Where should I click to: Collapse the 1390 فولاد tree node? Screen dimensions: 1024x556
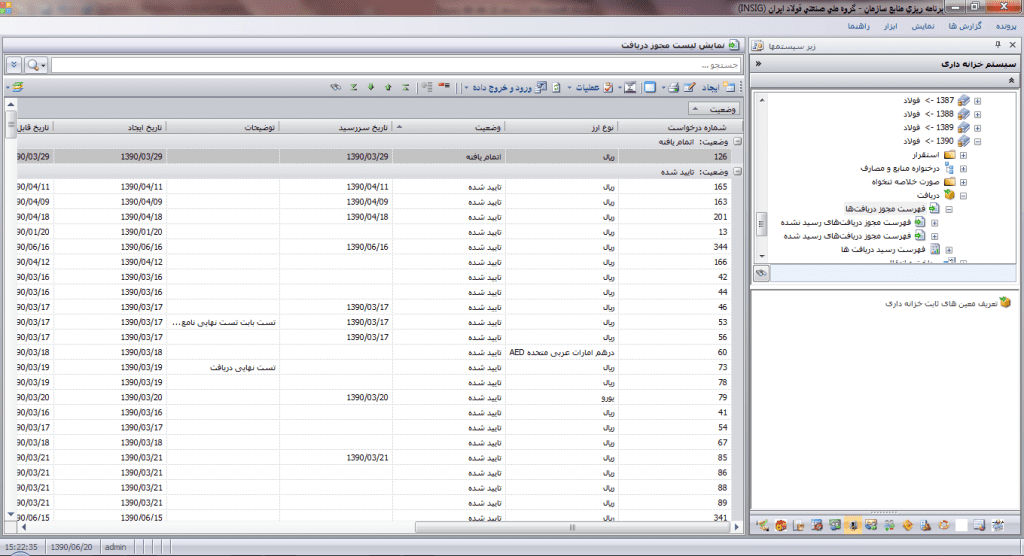tap(977, 142)
